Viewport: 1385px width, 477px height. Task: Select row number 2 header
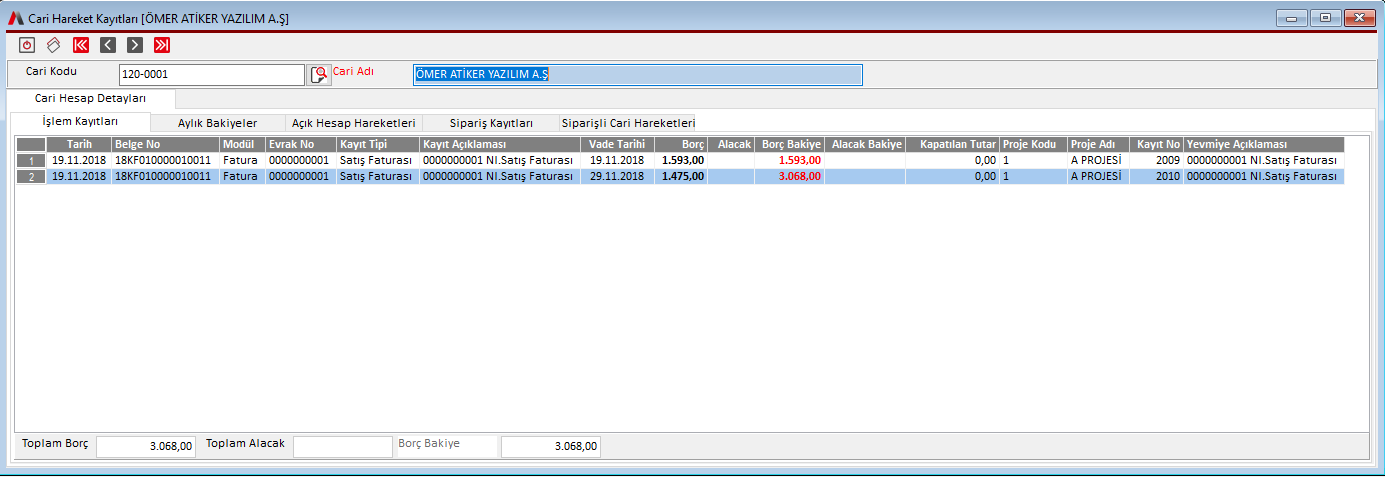click(31, 176)
